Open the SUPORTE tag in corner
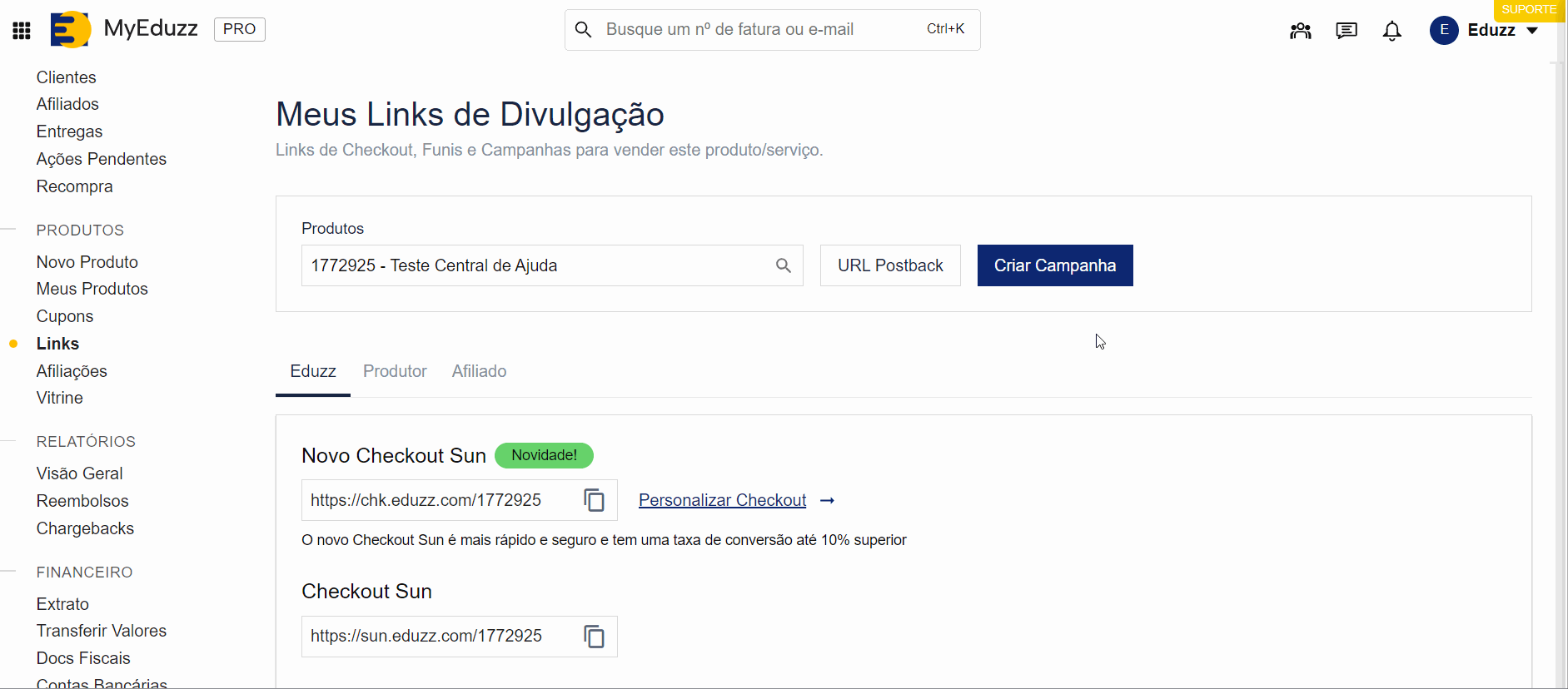Screen dimensions: 1568x689 1528,9
